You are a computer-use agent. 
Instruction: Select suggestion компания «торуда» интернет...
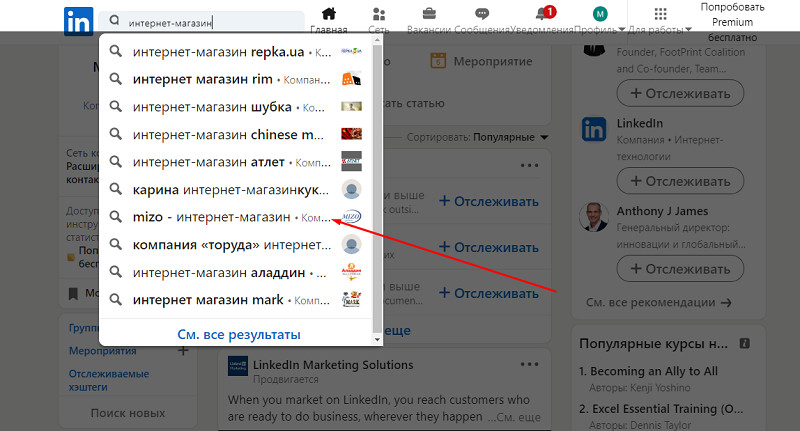(236, 244)
